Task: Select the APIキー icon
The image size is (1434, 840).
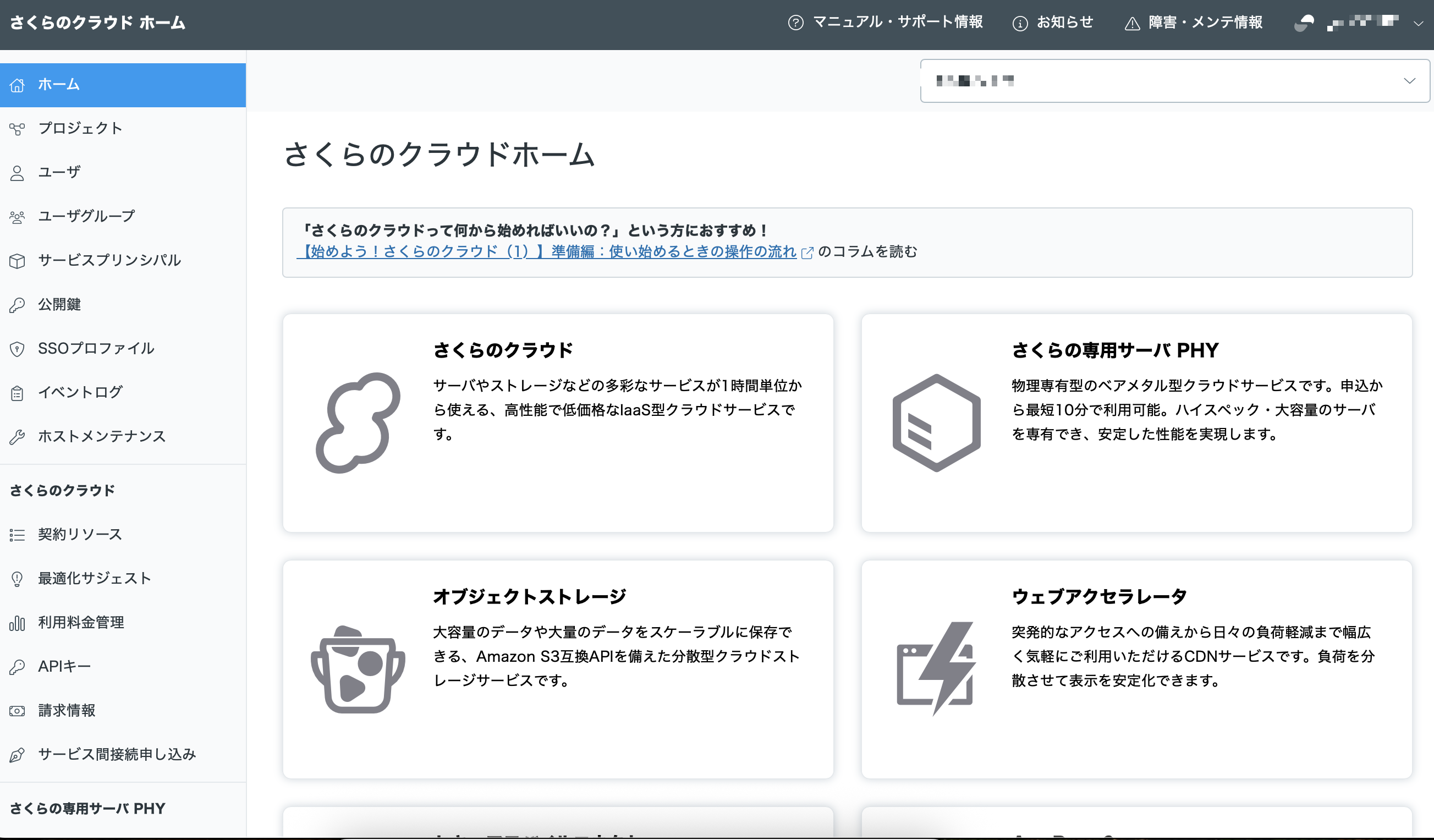Action: coord(17,666)
